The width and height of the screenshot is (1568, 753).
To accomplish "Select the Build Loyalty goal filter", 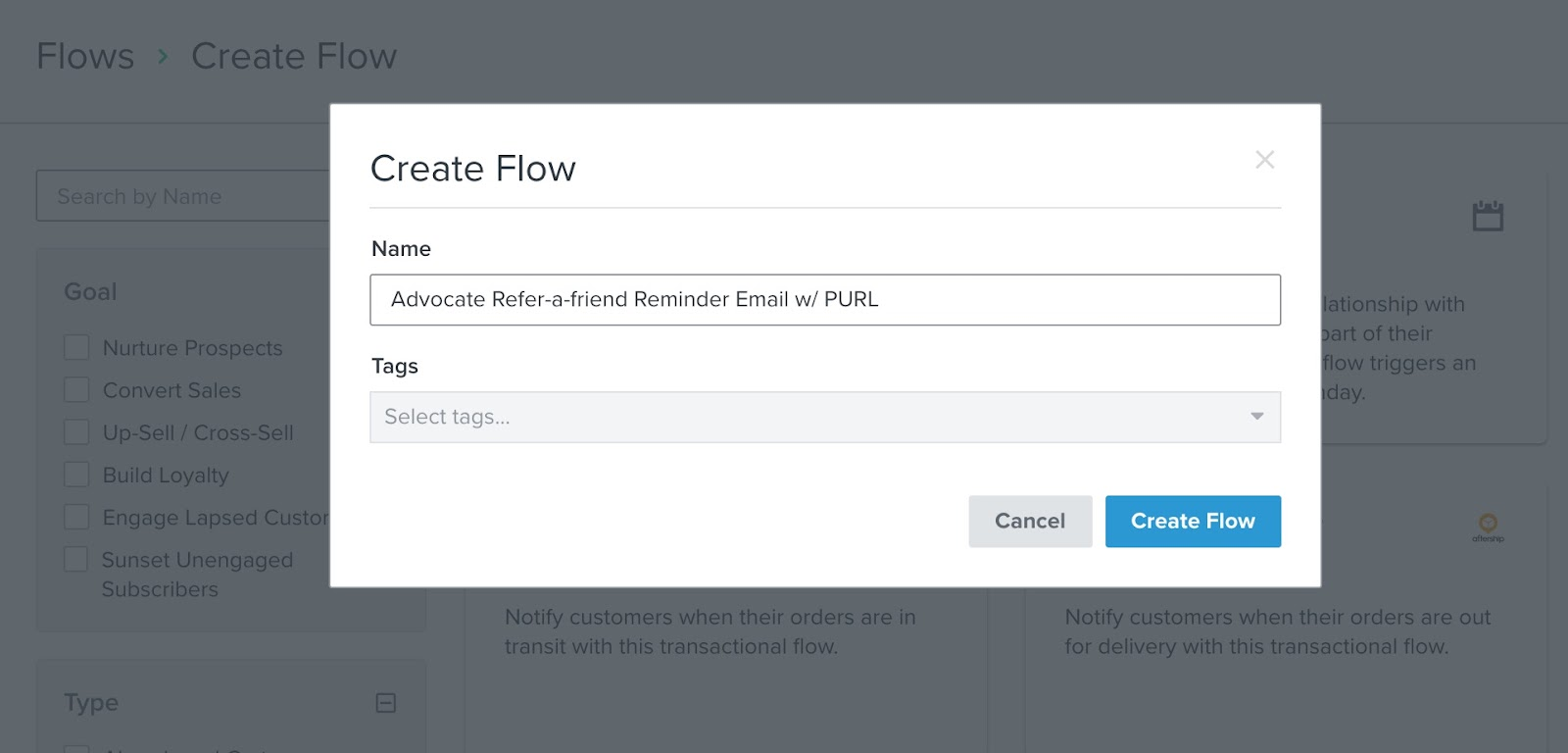I will 76,475.
